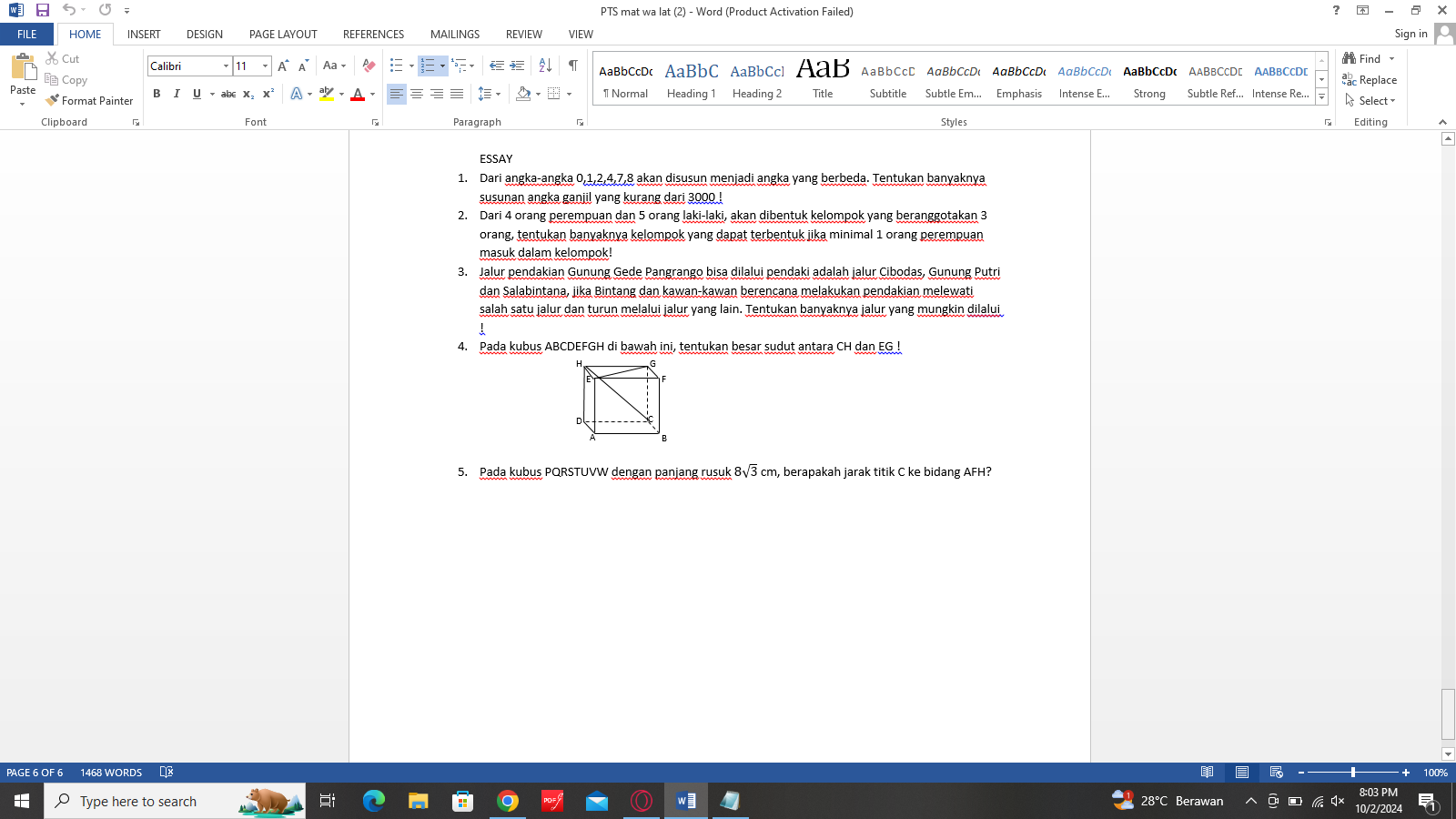
Task: Click the Windows taskbar search box
Action: (175, 801)
